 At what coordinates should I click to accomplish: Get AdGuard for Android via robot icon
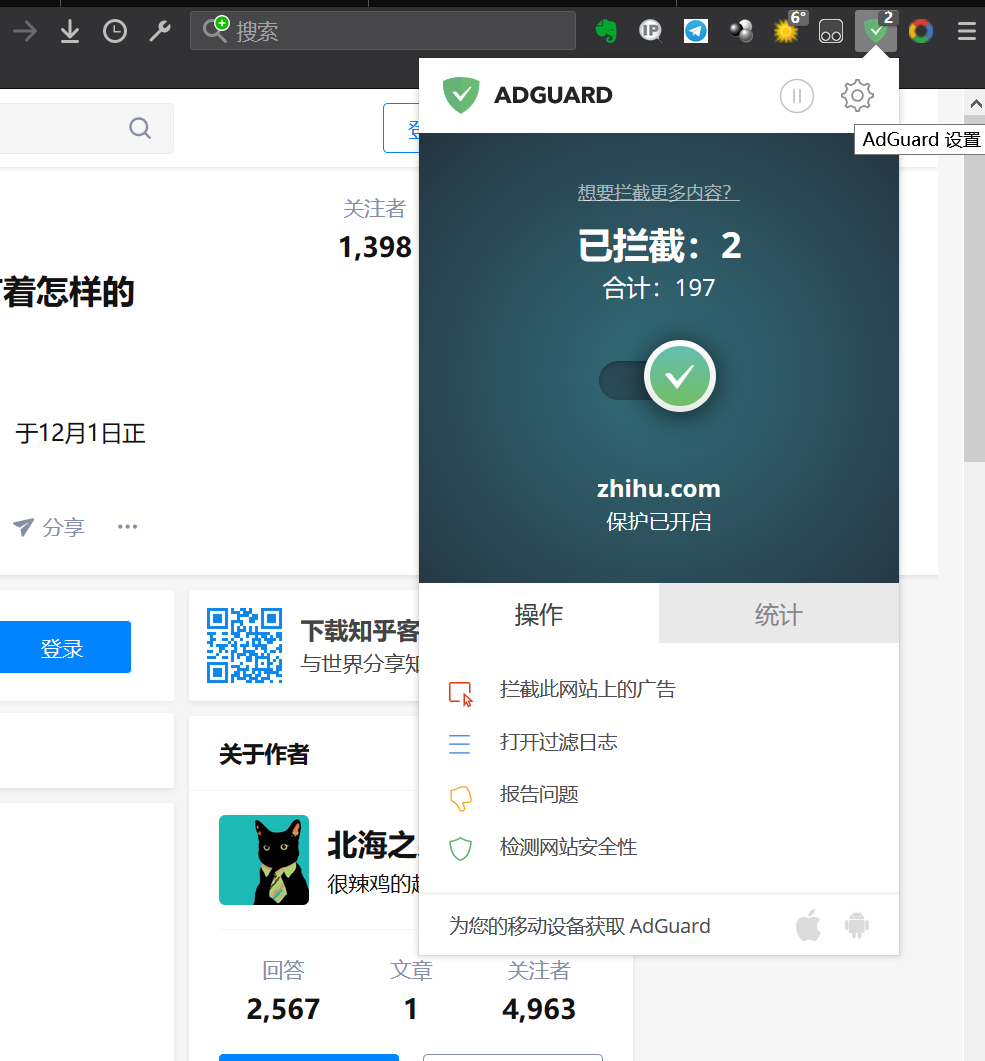(x=856, y=925)
